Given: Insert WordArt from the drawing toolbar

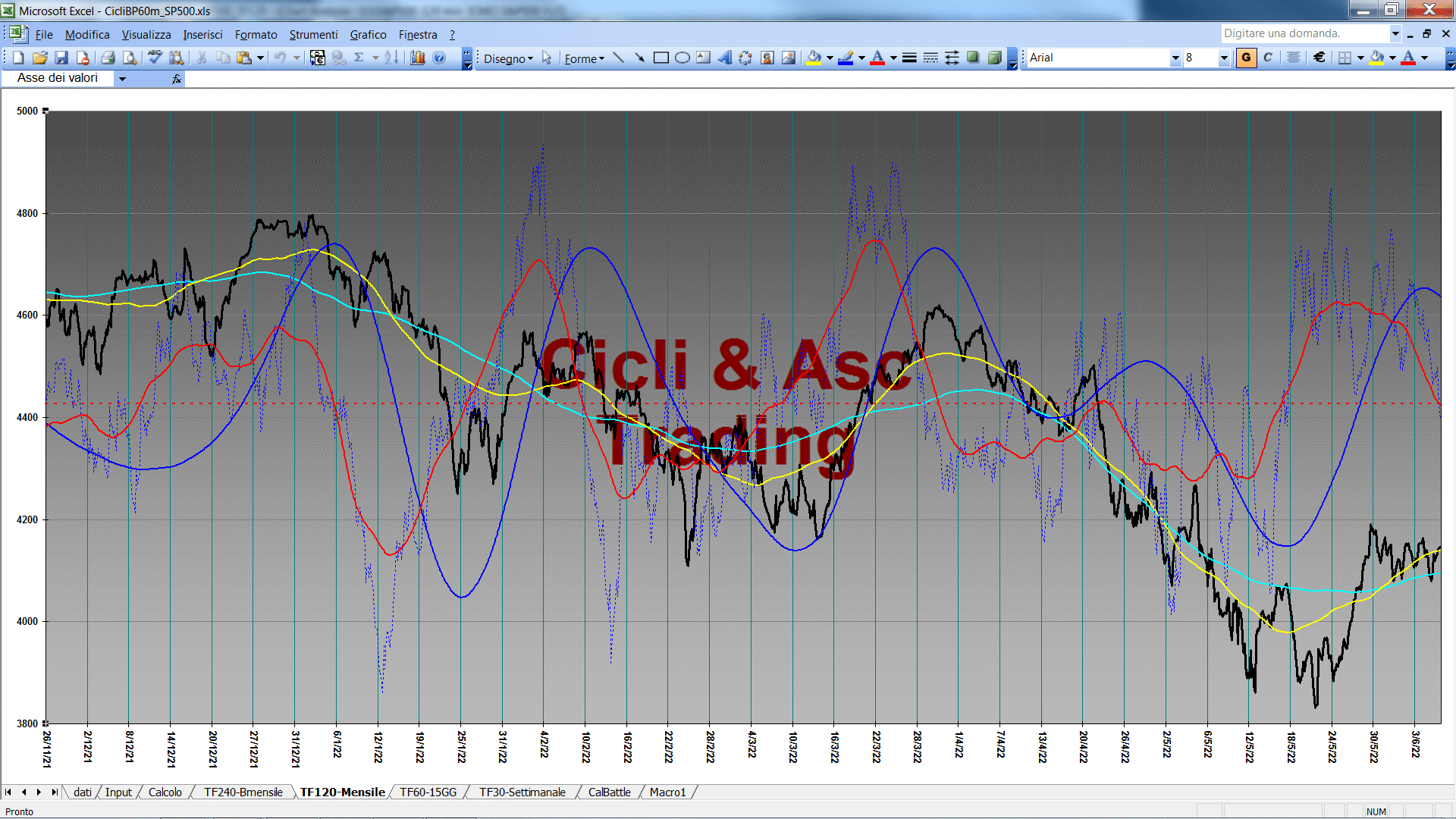Looking at the screenshot, I should point(725,58).
